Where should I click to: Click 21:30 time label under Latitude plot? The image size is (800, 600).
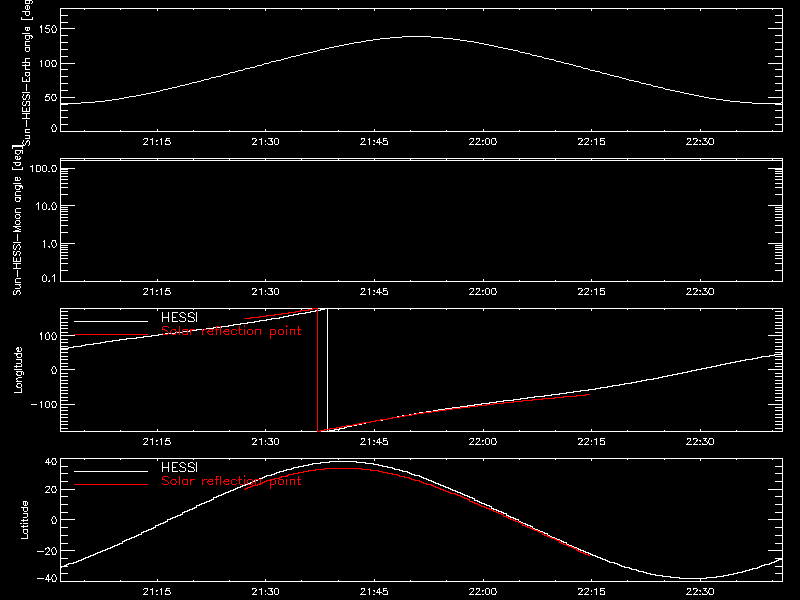(265, 591)
